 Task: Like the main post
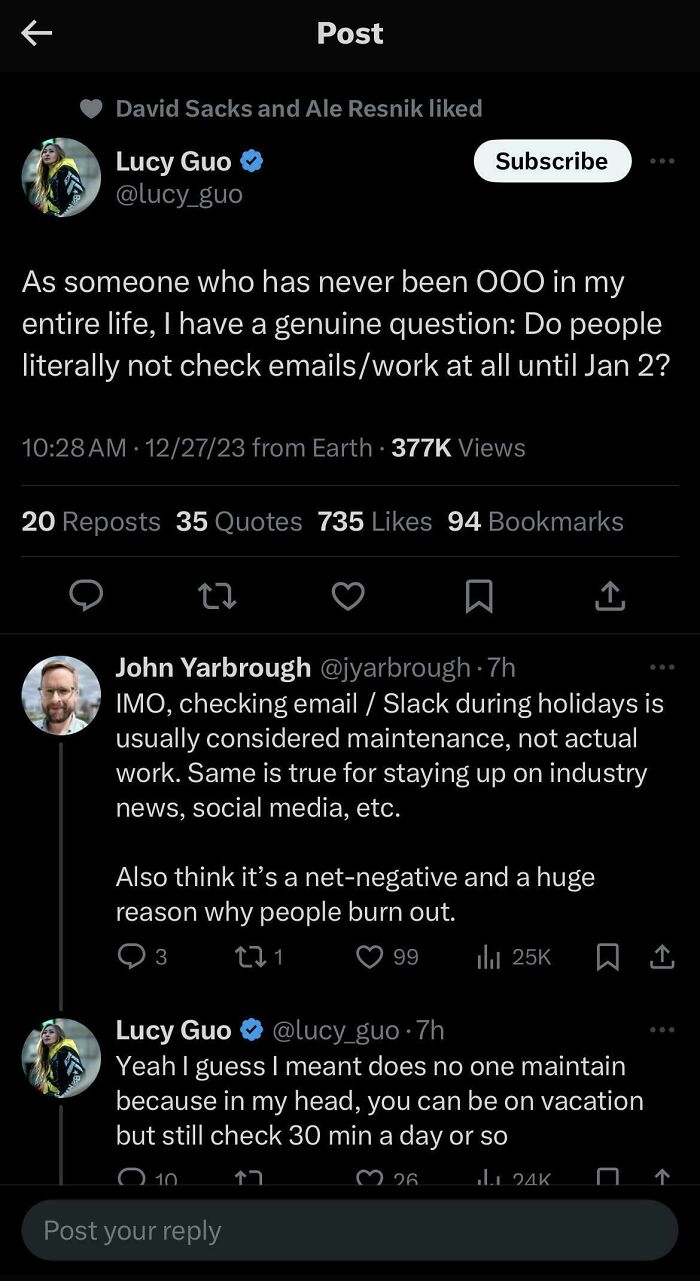pos(347,596)
